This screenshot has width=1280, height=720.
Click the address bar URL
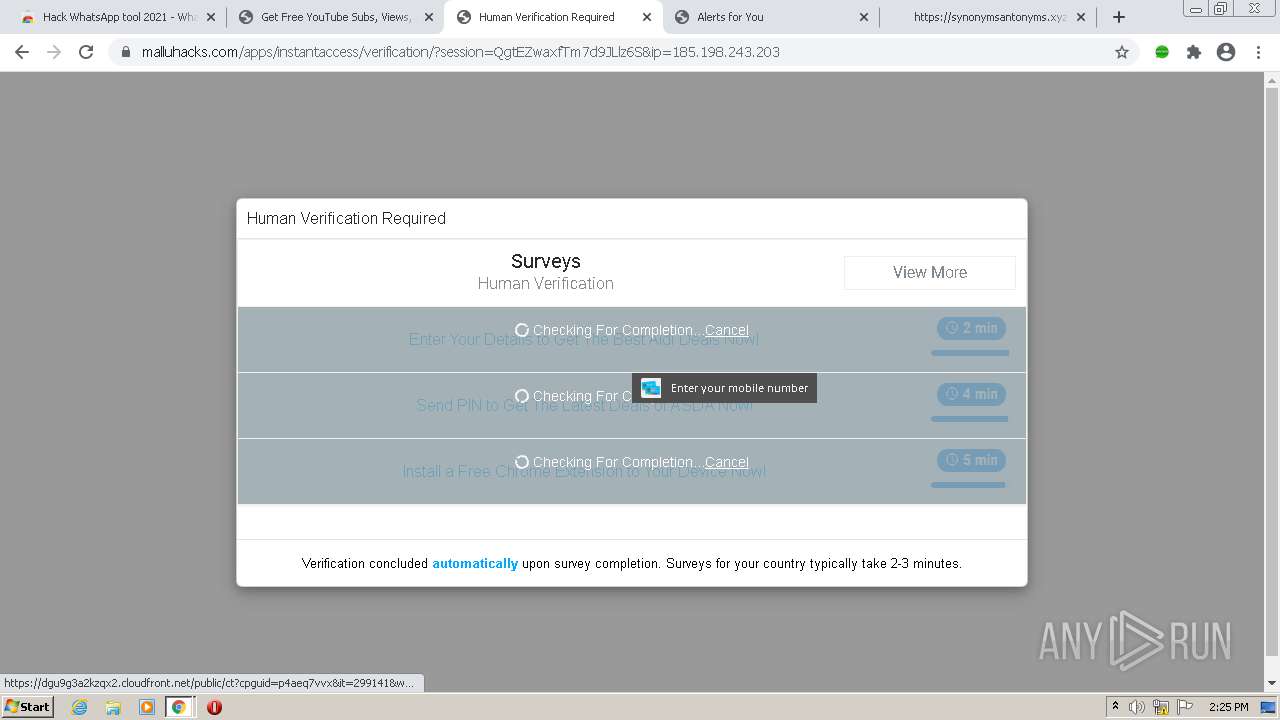pyautogui.click(x=460, y=52)
